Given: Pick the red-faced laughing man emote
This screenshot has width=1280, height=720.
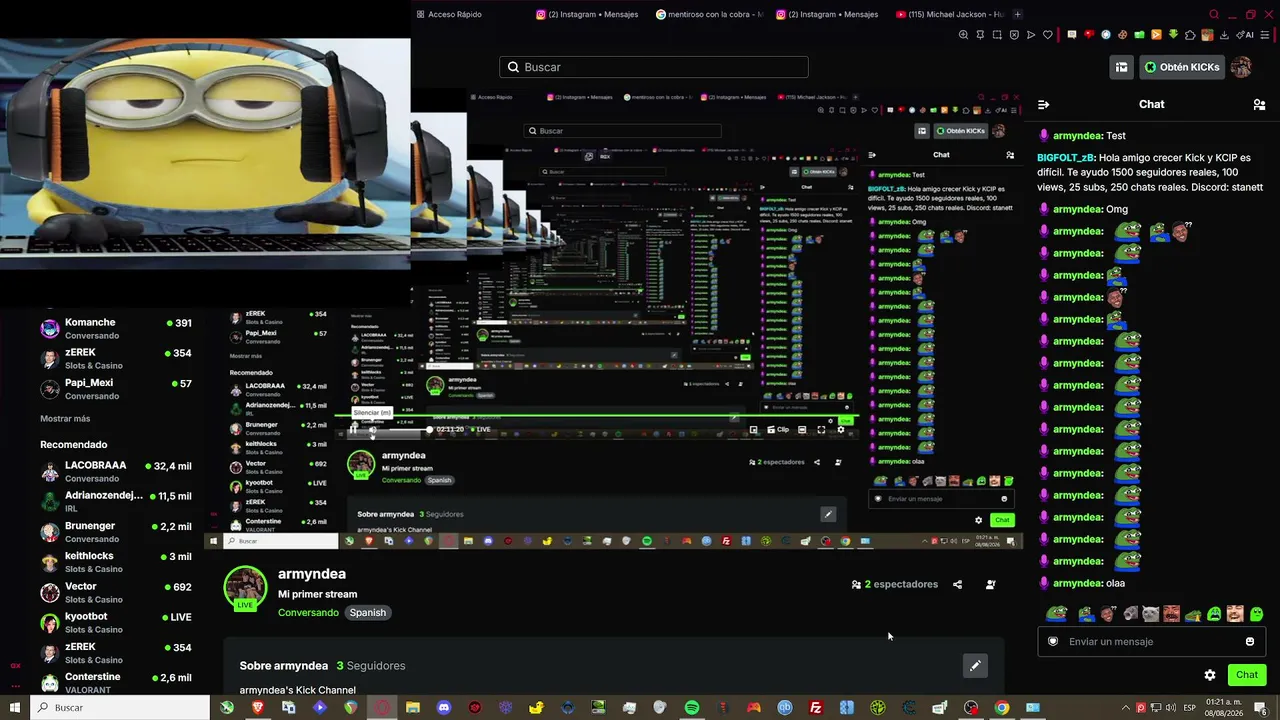Looking at the screenshot, I should point(1172,613).
